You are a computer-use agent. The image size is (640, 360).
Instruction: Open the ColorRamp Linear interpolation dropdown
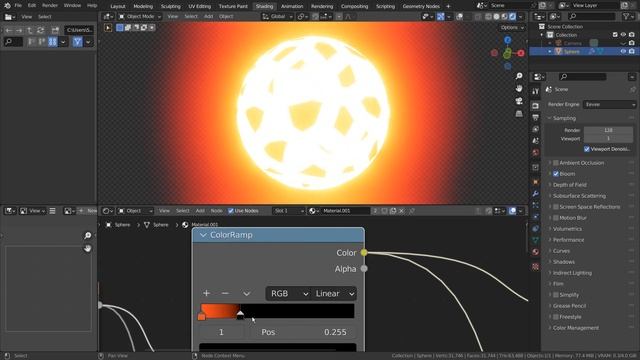pos(334,293)
